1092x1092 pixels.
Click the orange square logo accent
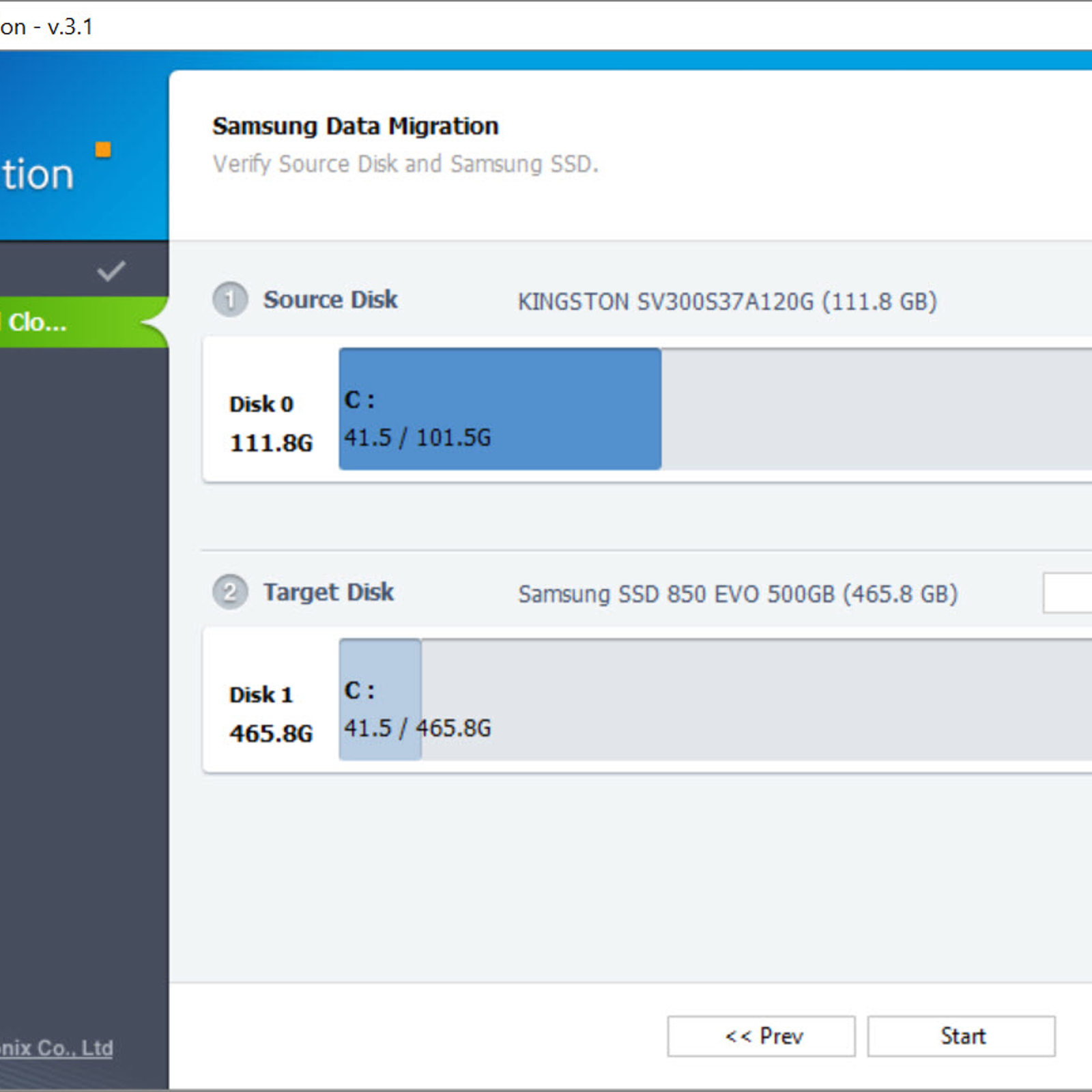[103, 149]
